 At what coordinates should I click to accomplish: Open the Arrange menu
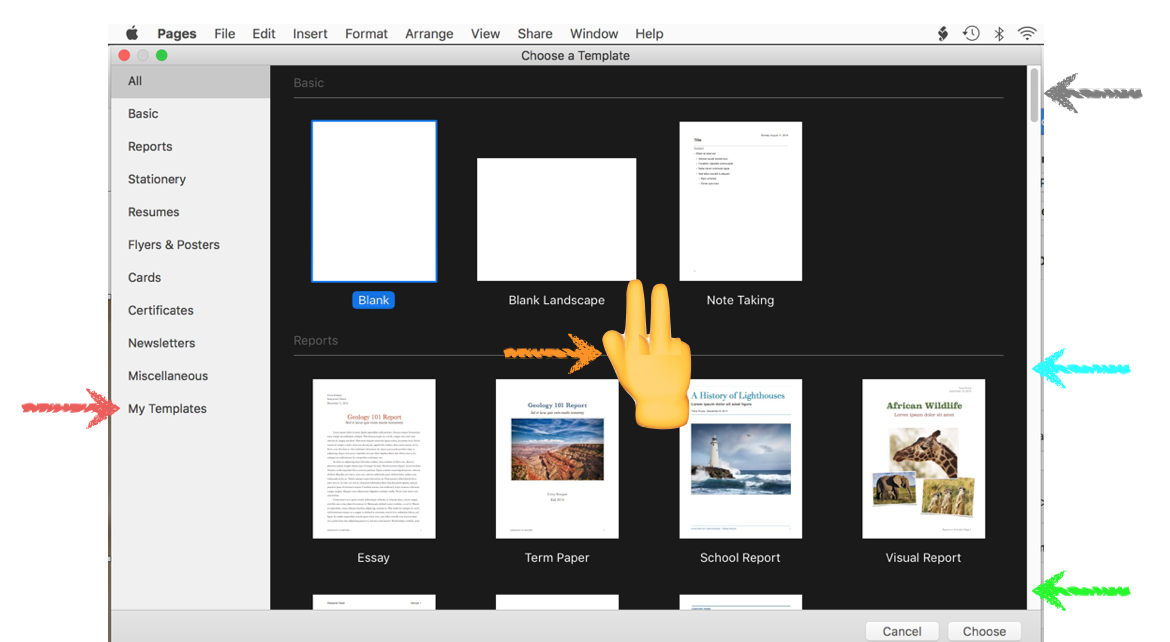(x=429, y=33)
